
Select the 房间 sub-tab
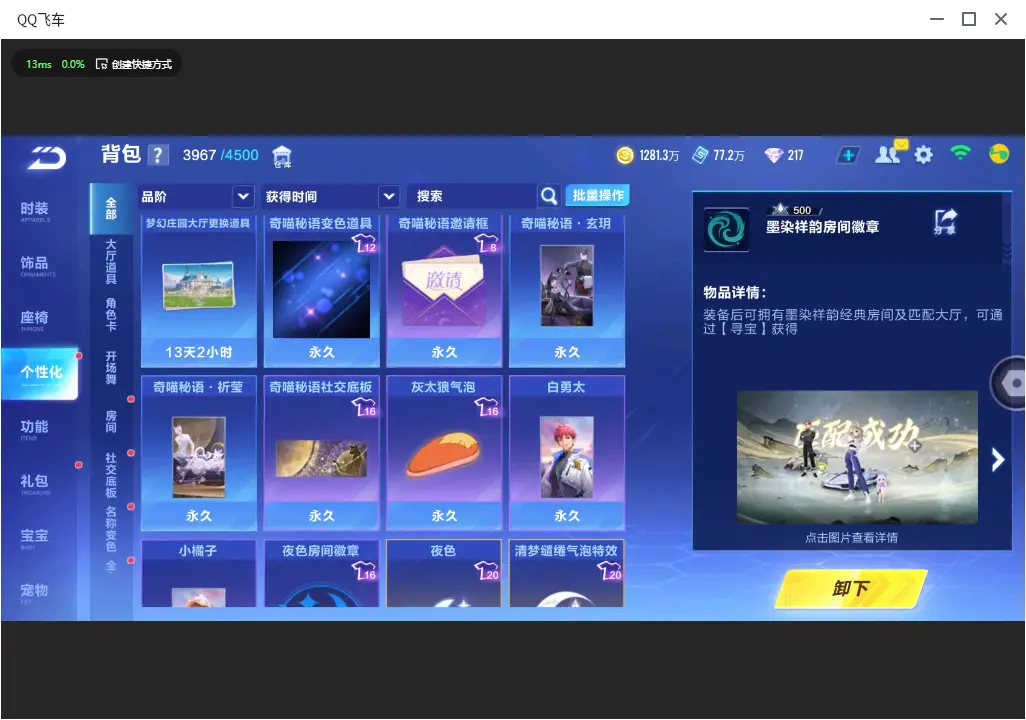[x=111, y=422]
